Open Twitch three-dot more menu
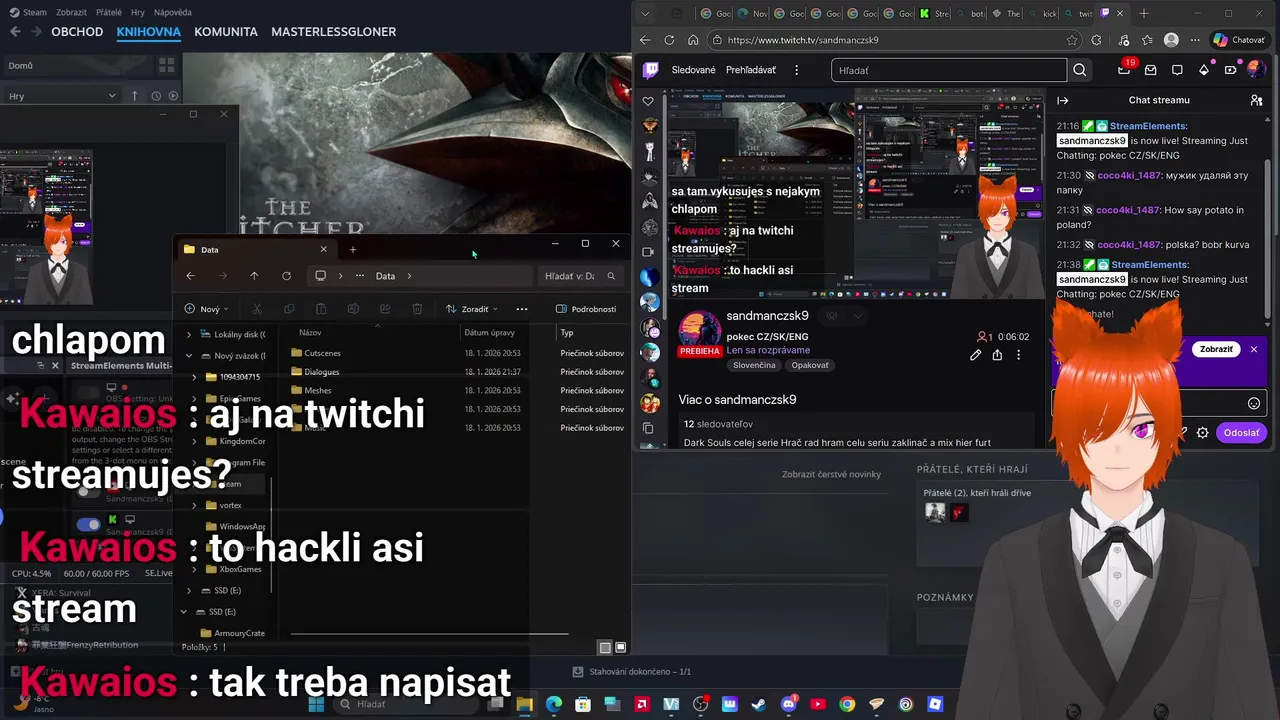 click(796, 70)
